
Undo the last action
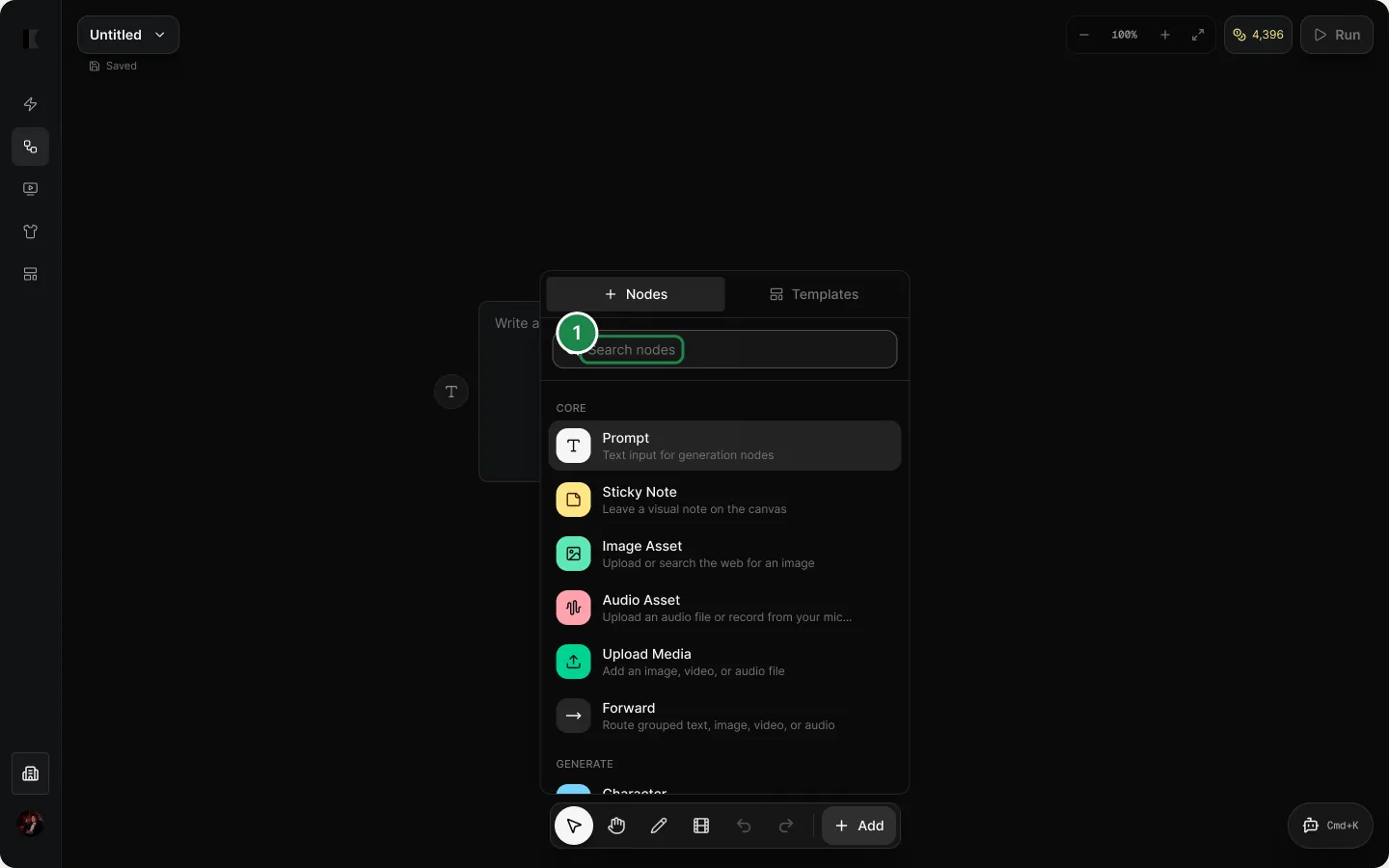point(744,826)
